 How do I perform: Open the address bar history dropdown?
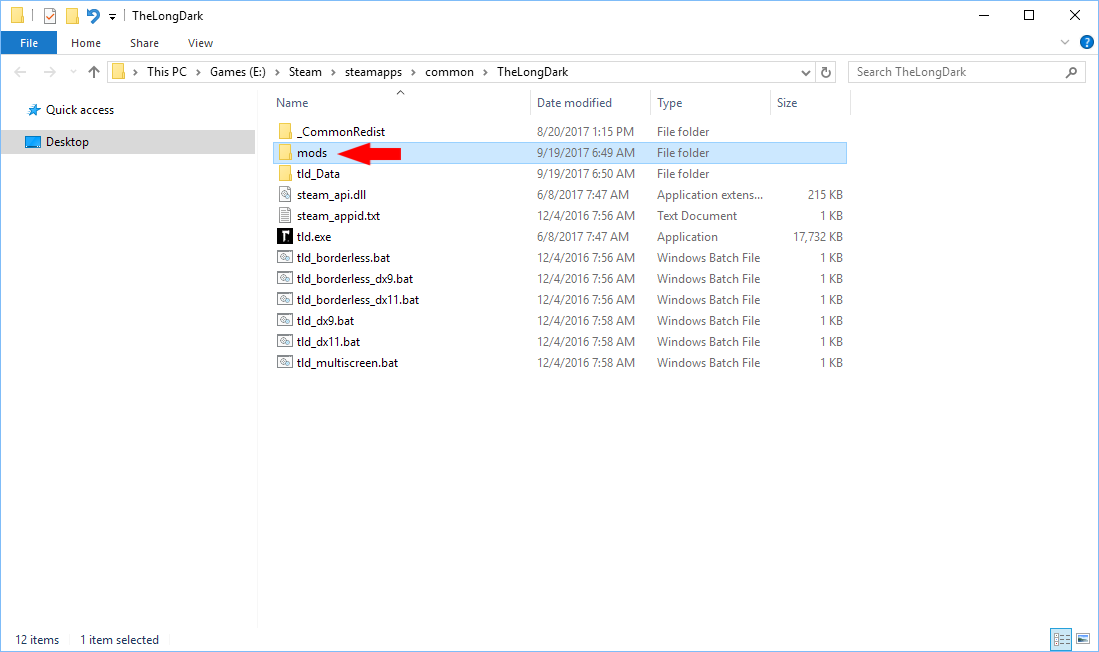tap(805, 72)
